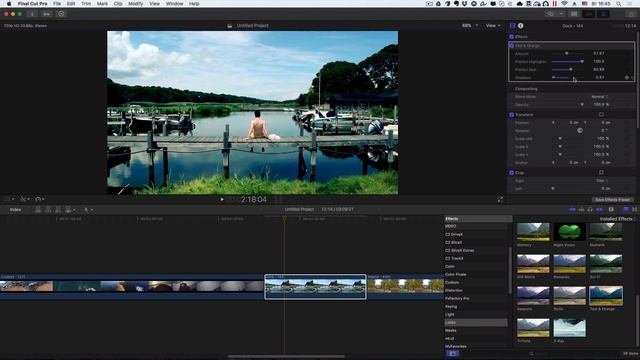640x360 pixels.
Task: Click the Crop on-screen controls icon
Action: [x=601, y=173]
